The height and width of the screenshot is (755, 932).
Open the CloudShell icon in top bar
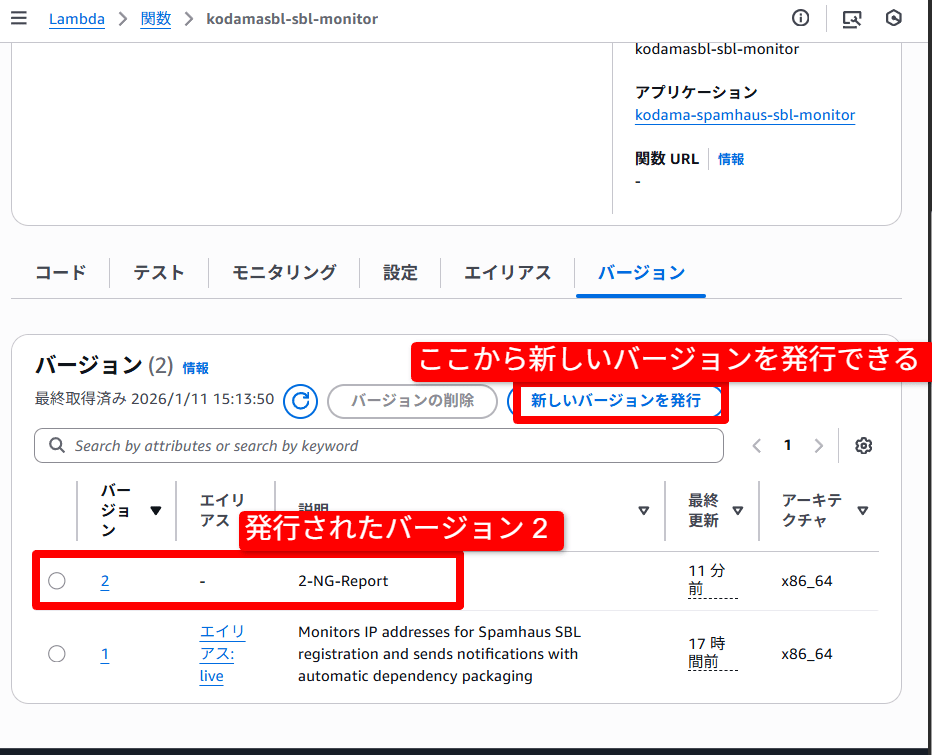tap(852, 18)
